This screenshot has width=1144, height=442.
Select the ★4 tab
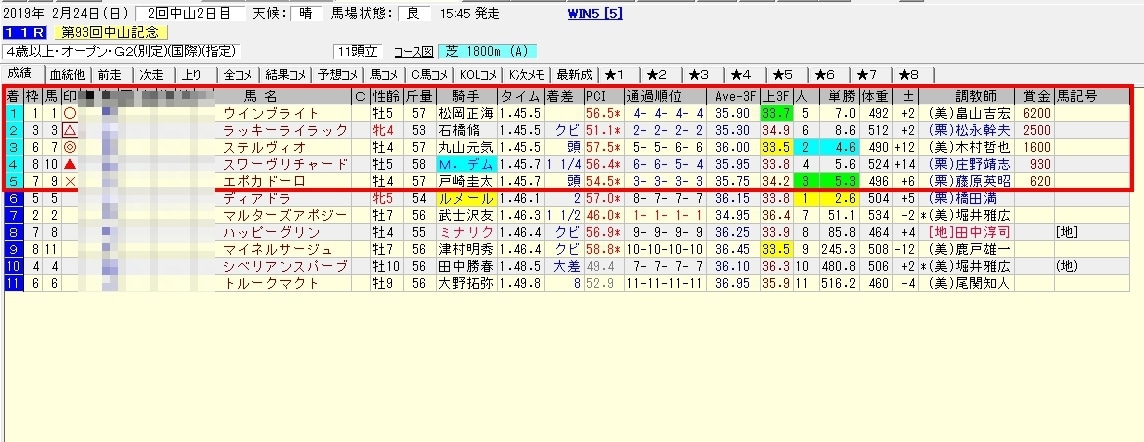click(x=742, y=74)
